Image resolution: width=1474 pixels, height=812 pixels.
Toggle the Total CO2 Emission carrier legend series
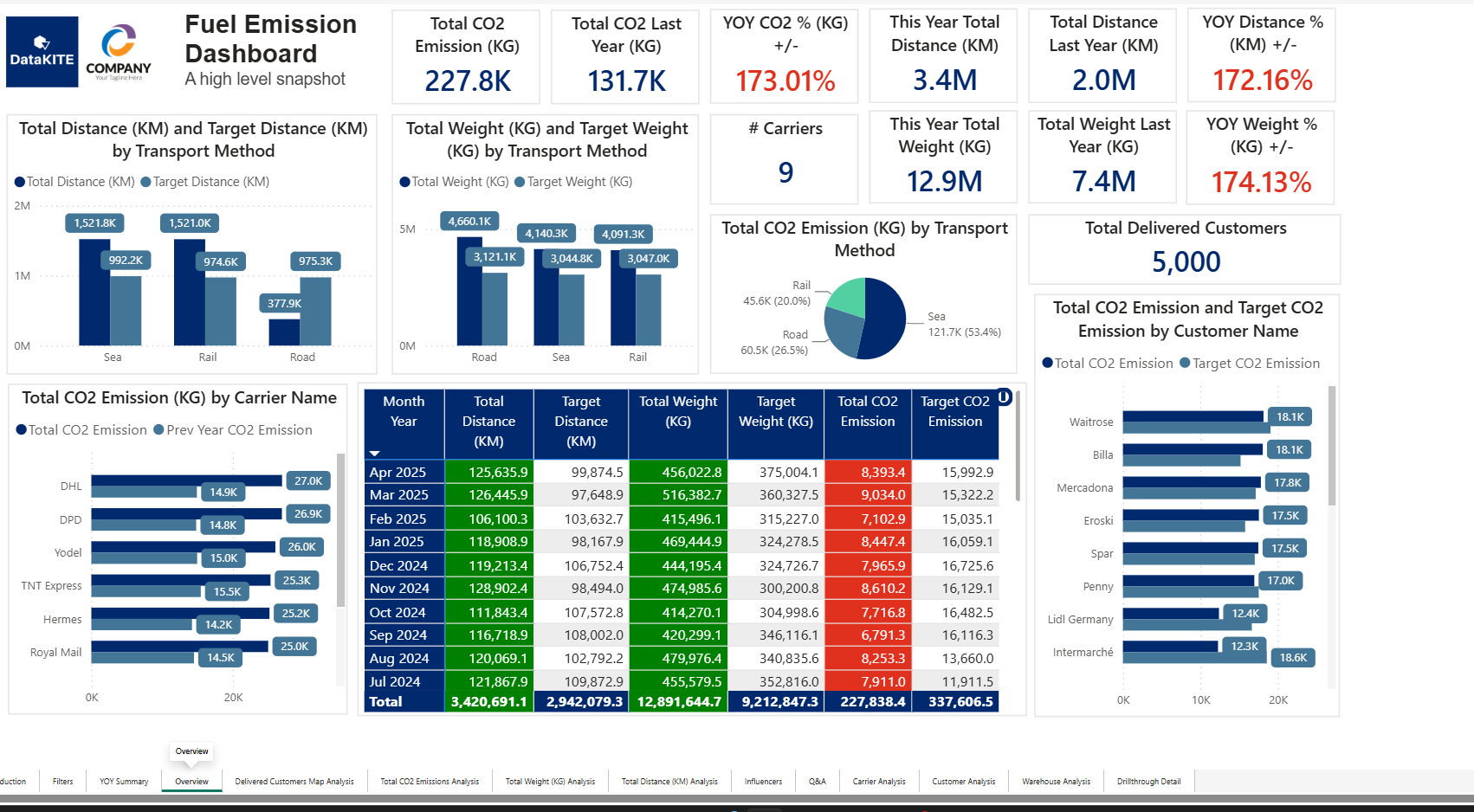(81, 429)
